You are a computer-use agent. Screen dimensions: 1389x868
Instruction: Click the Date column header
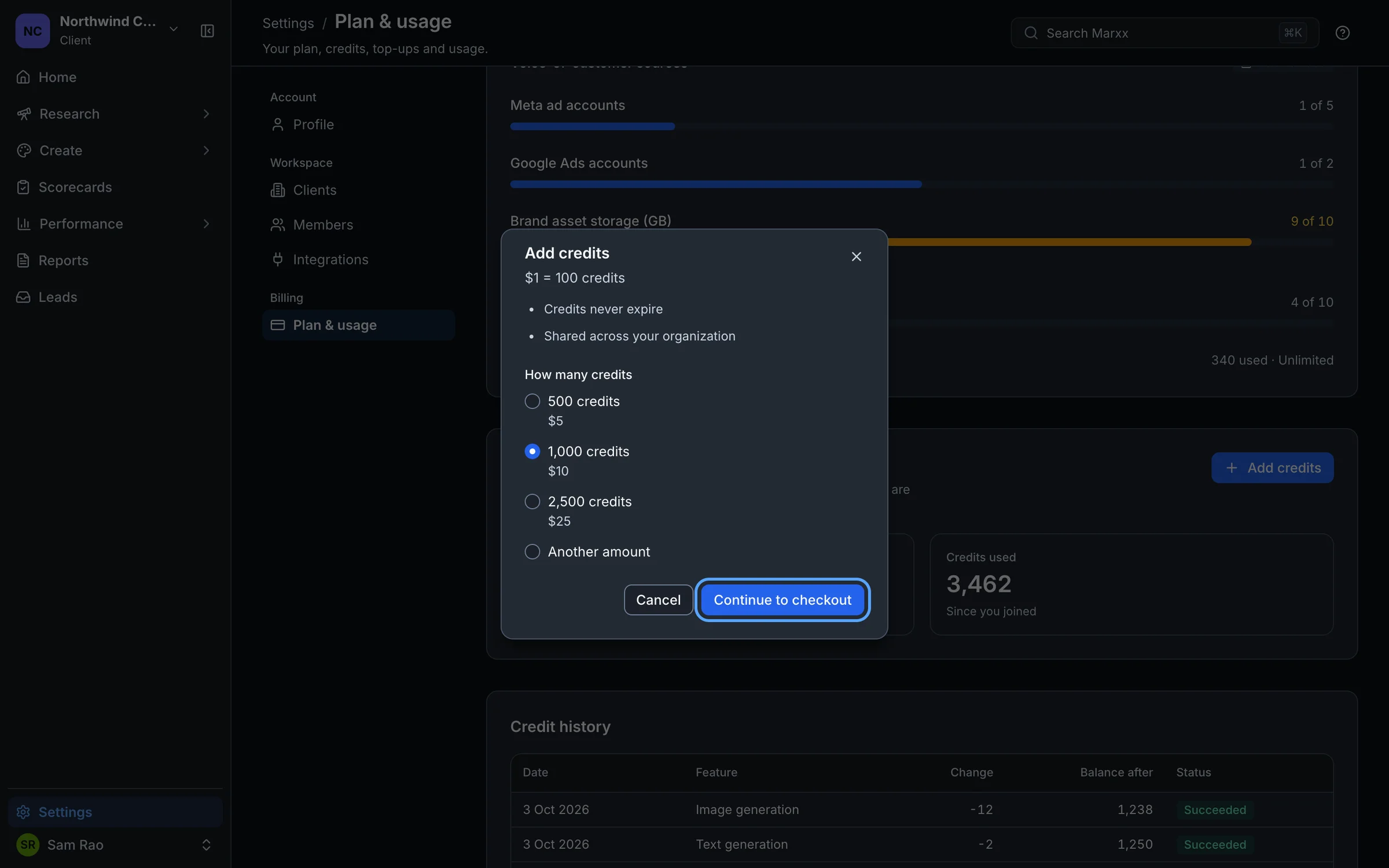(535, 773)
